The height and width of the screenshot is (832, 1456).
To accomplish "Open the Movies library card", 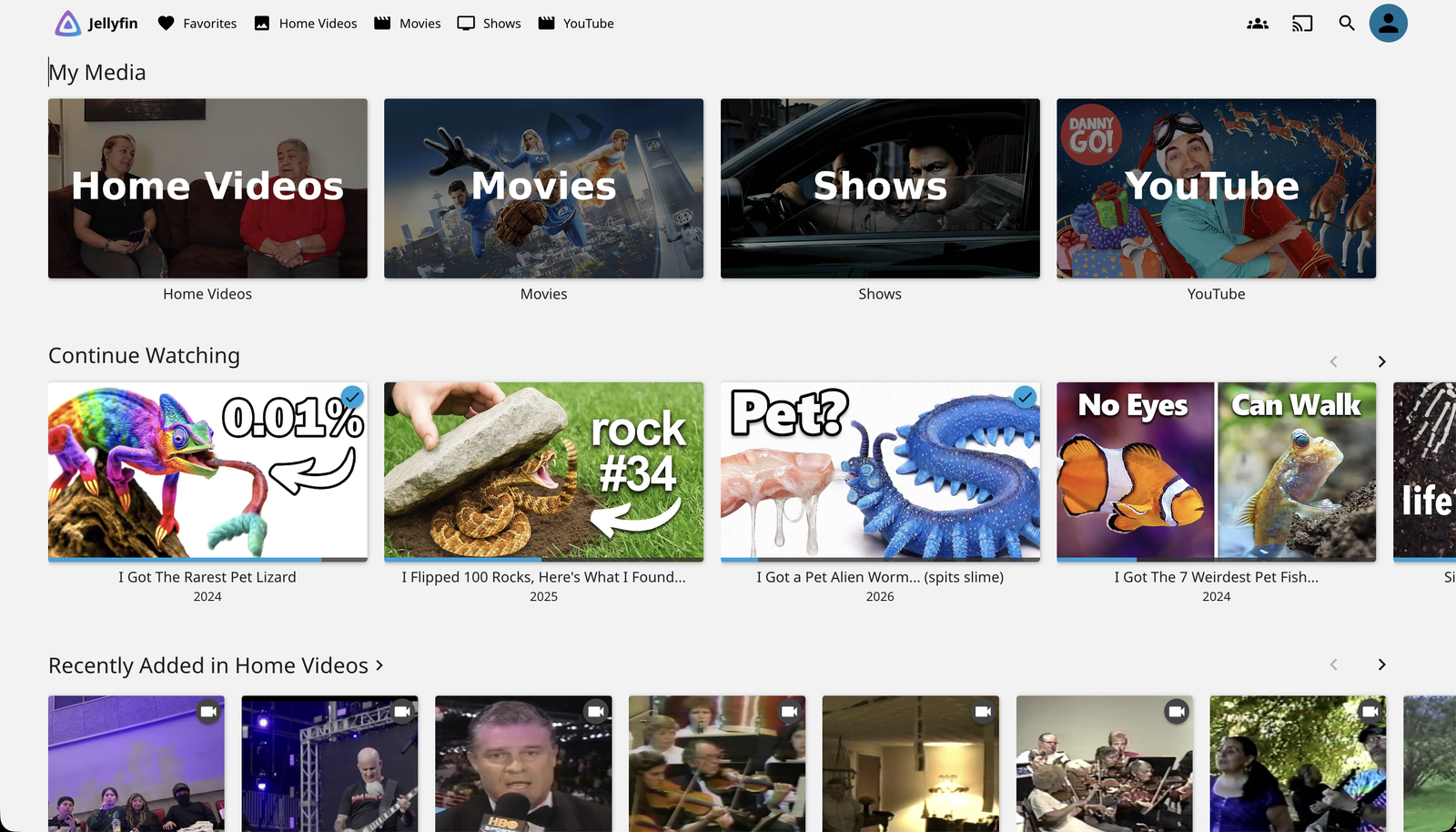I will pyautogui.click(x=543, y=188).
